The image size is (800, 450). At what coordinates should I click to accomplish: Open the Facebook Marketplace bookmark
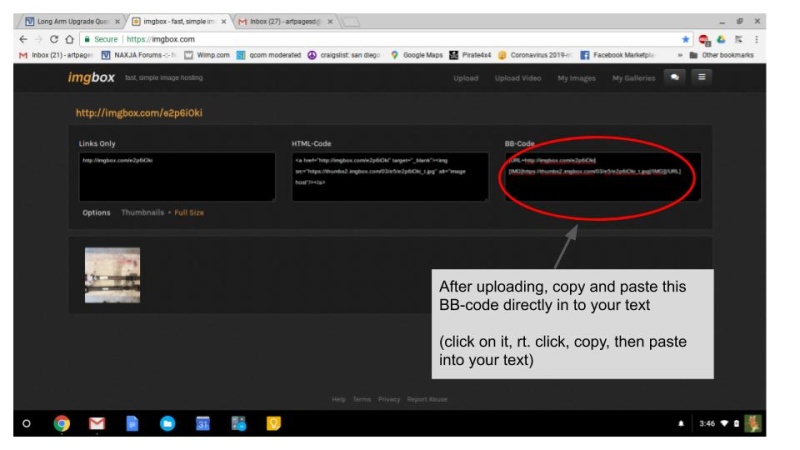pyautogui.click(x=617, y=55)
